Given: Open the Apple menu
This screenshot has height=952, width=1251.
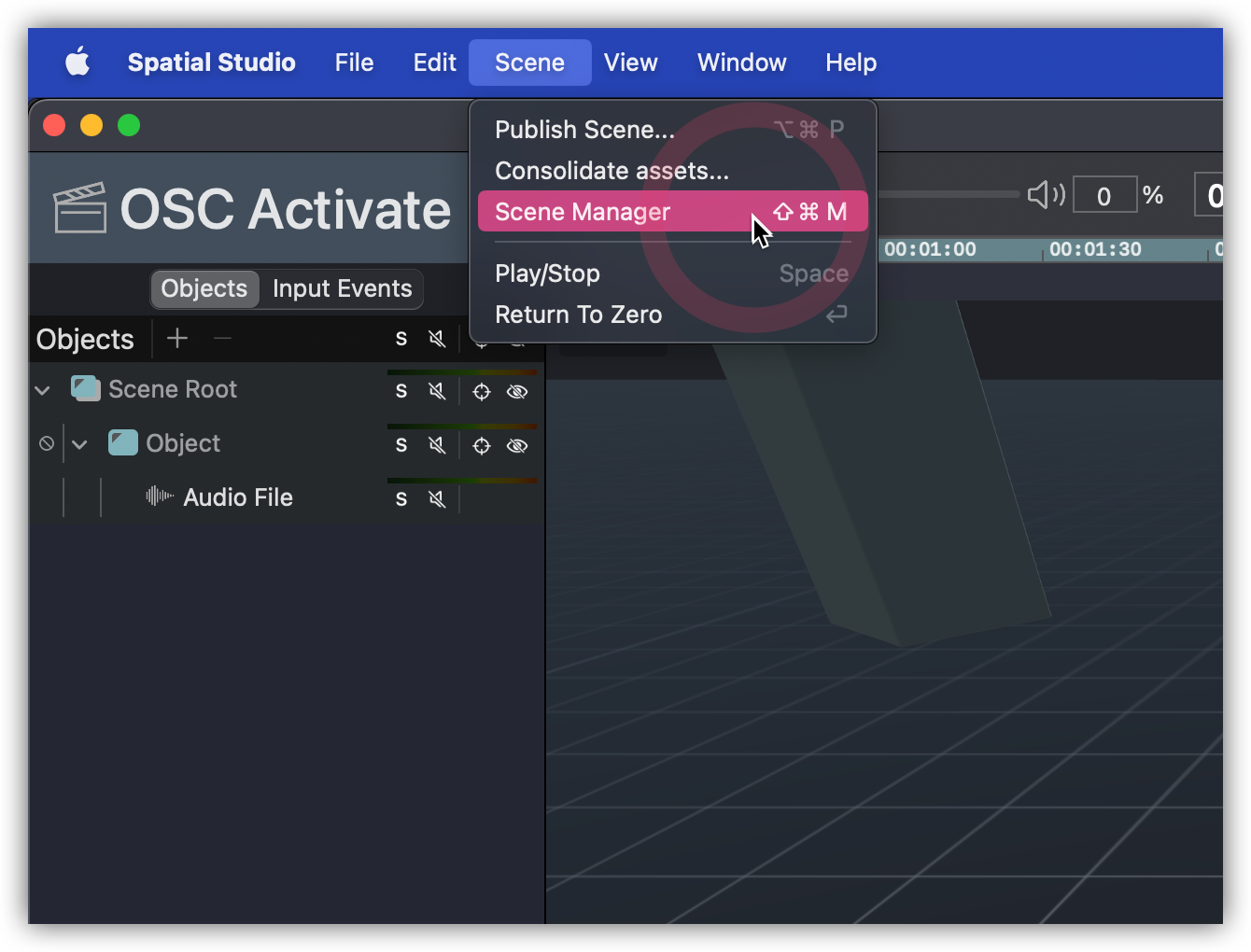Looking at the screenshot, I should point(77,63).
